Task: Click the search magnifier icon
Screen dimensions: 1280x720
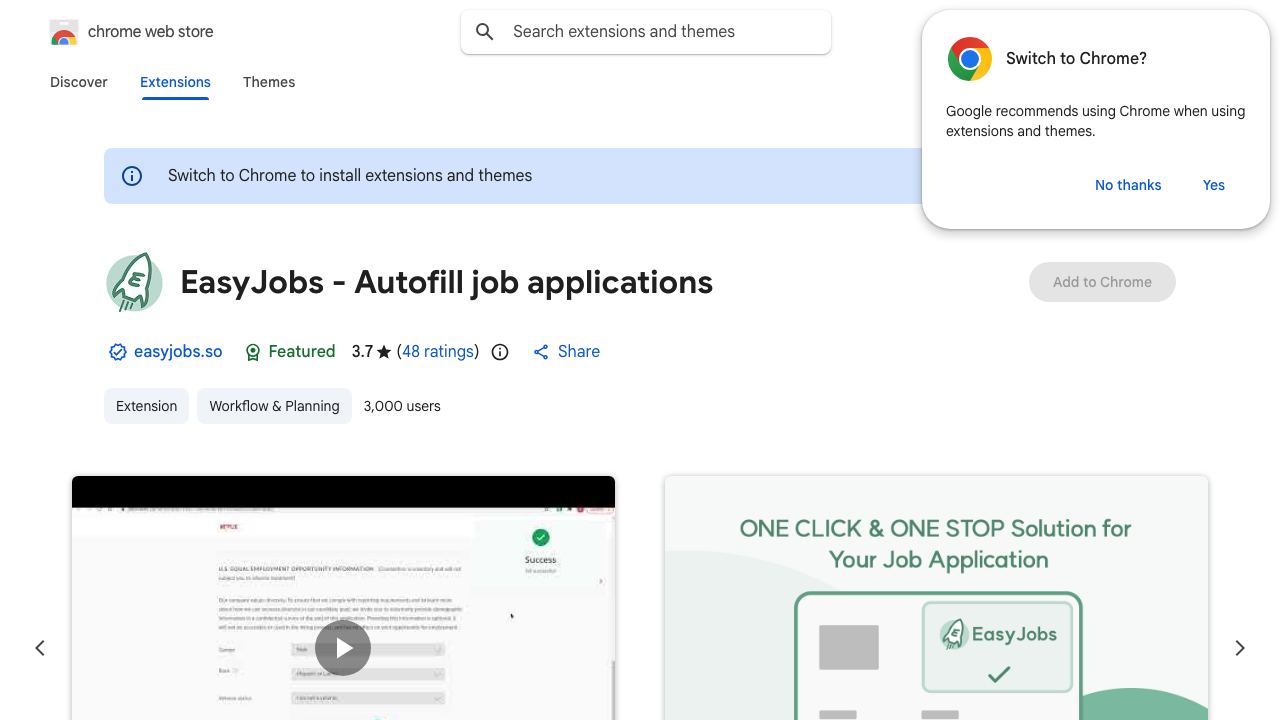Action: click(x=485, y=32)
